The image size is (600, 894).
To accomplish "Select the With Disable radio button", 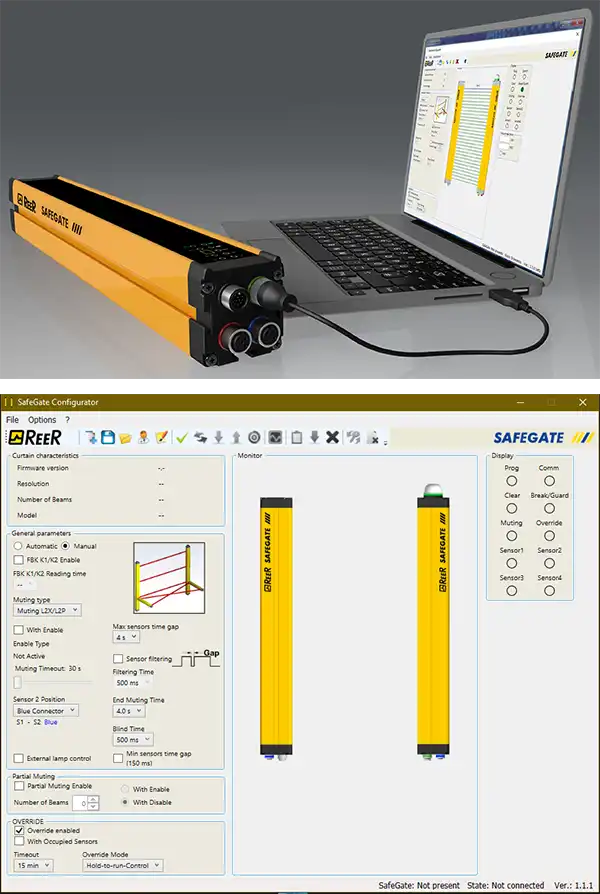I will 125,802.
